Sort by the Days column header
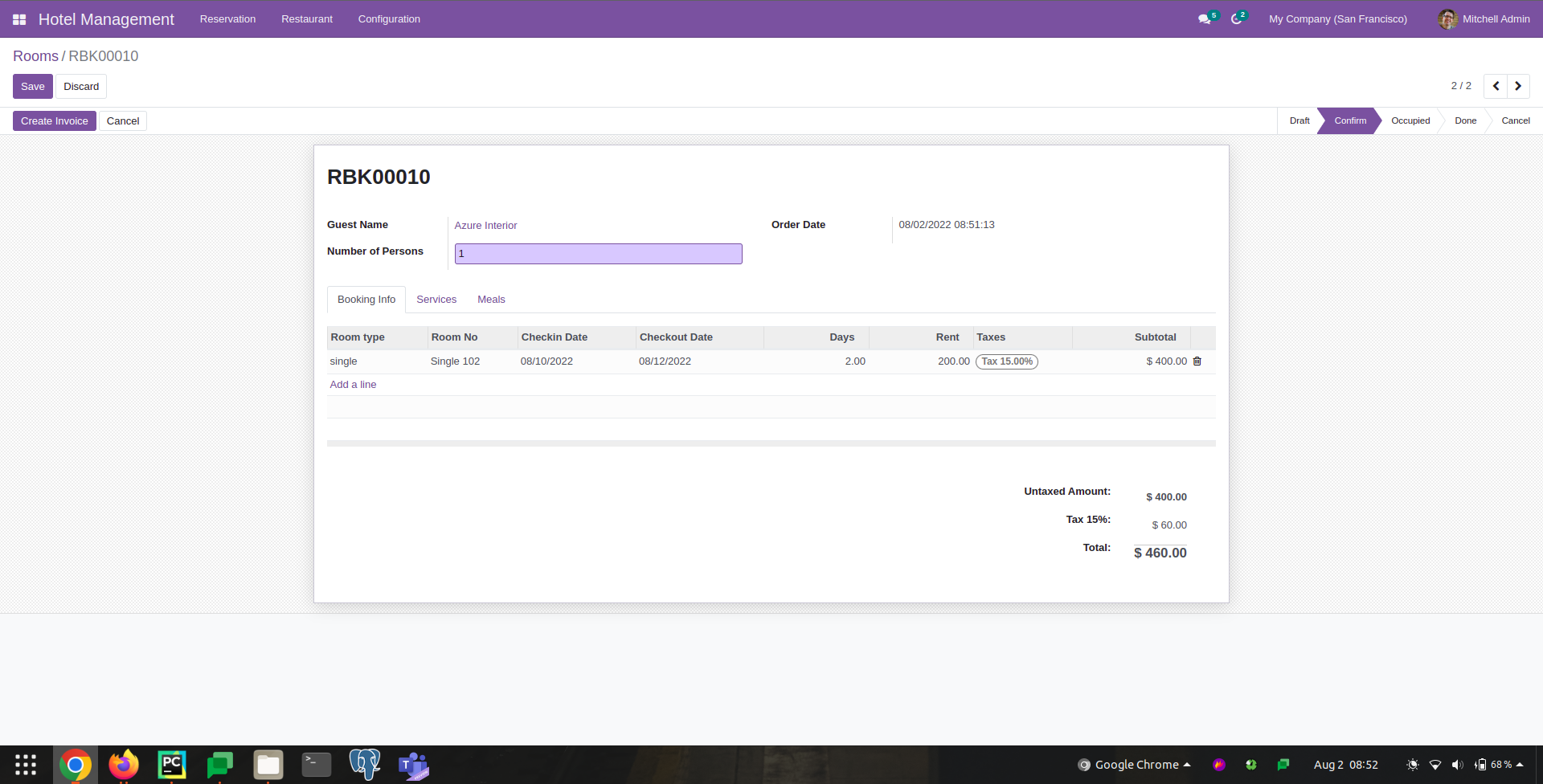 click(x=817, y=337)
